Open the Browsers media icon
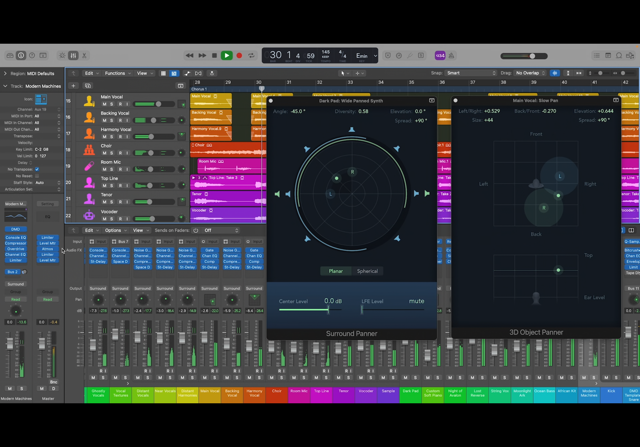Image resolution: width=640 pixels, height=447 pixels. click(630, 56)
